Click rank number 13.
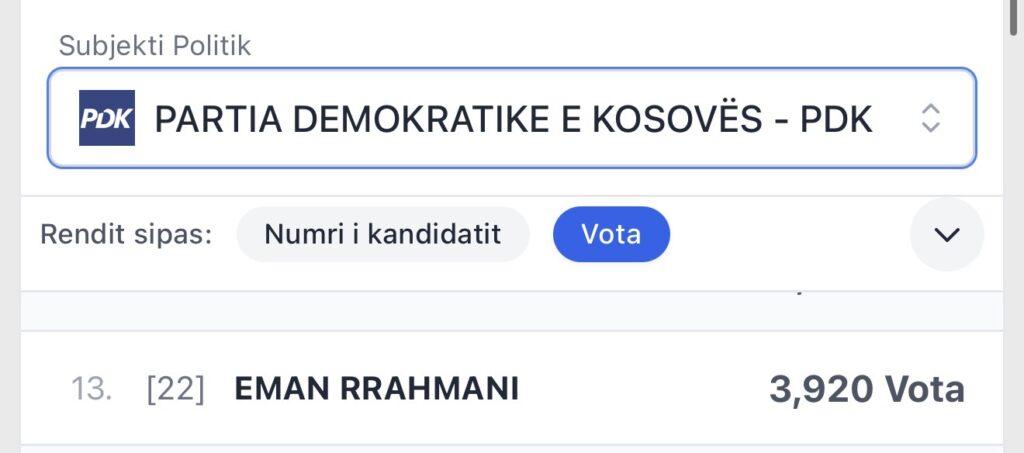 [x=91, y=389]
